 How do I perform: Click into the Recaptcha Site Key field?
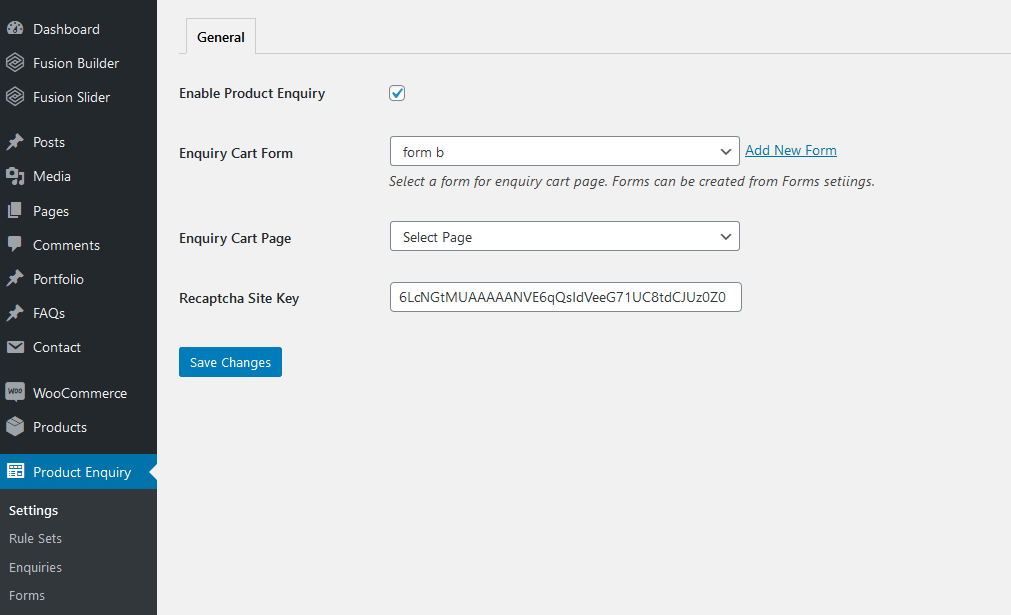coord(565,297)
